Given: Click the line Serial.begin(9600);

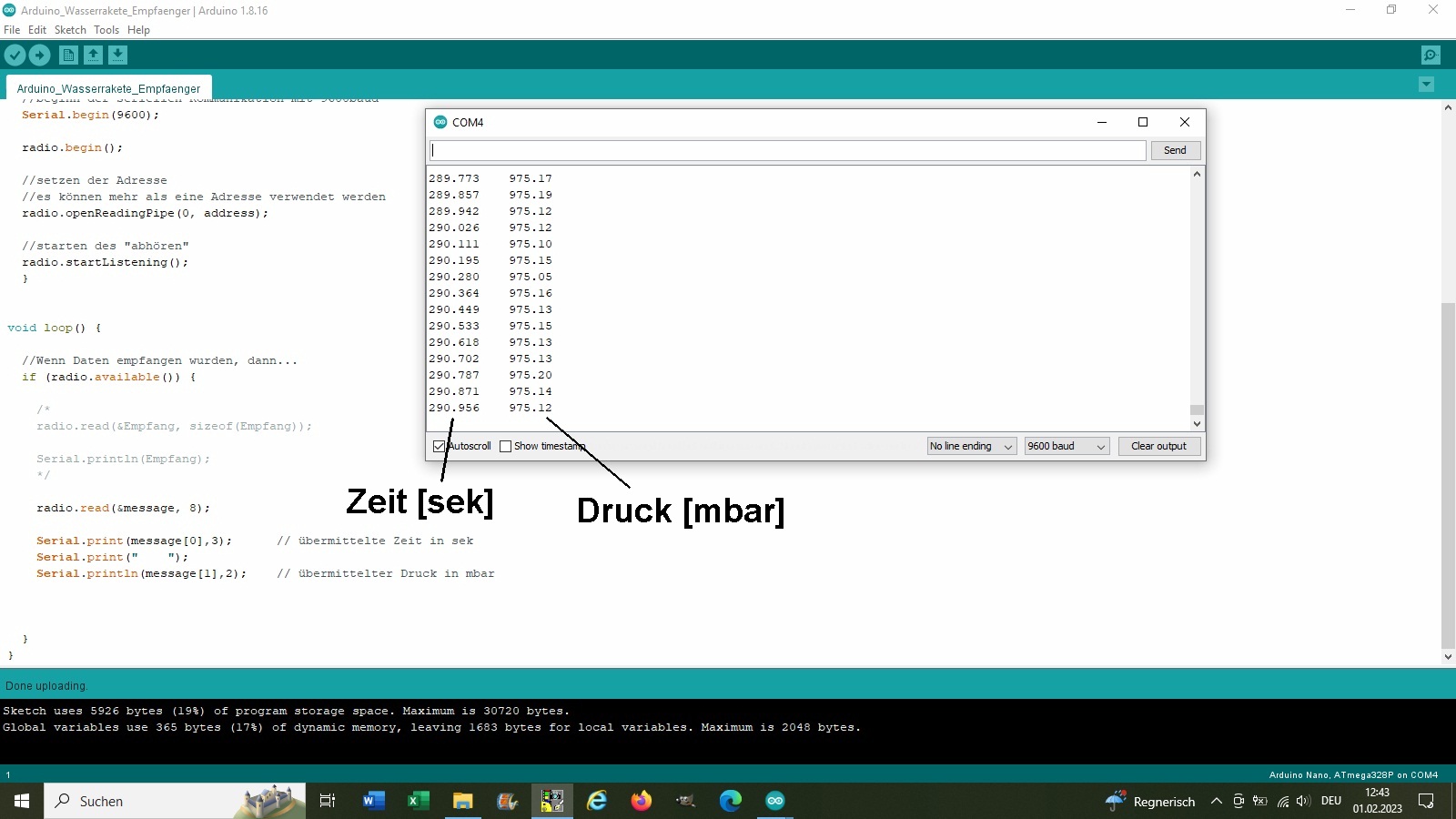Looking at the screenshot, I should pos(90,115).
